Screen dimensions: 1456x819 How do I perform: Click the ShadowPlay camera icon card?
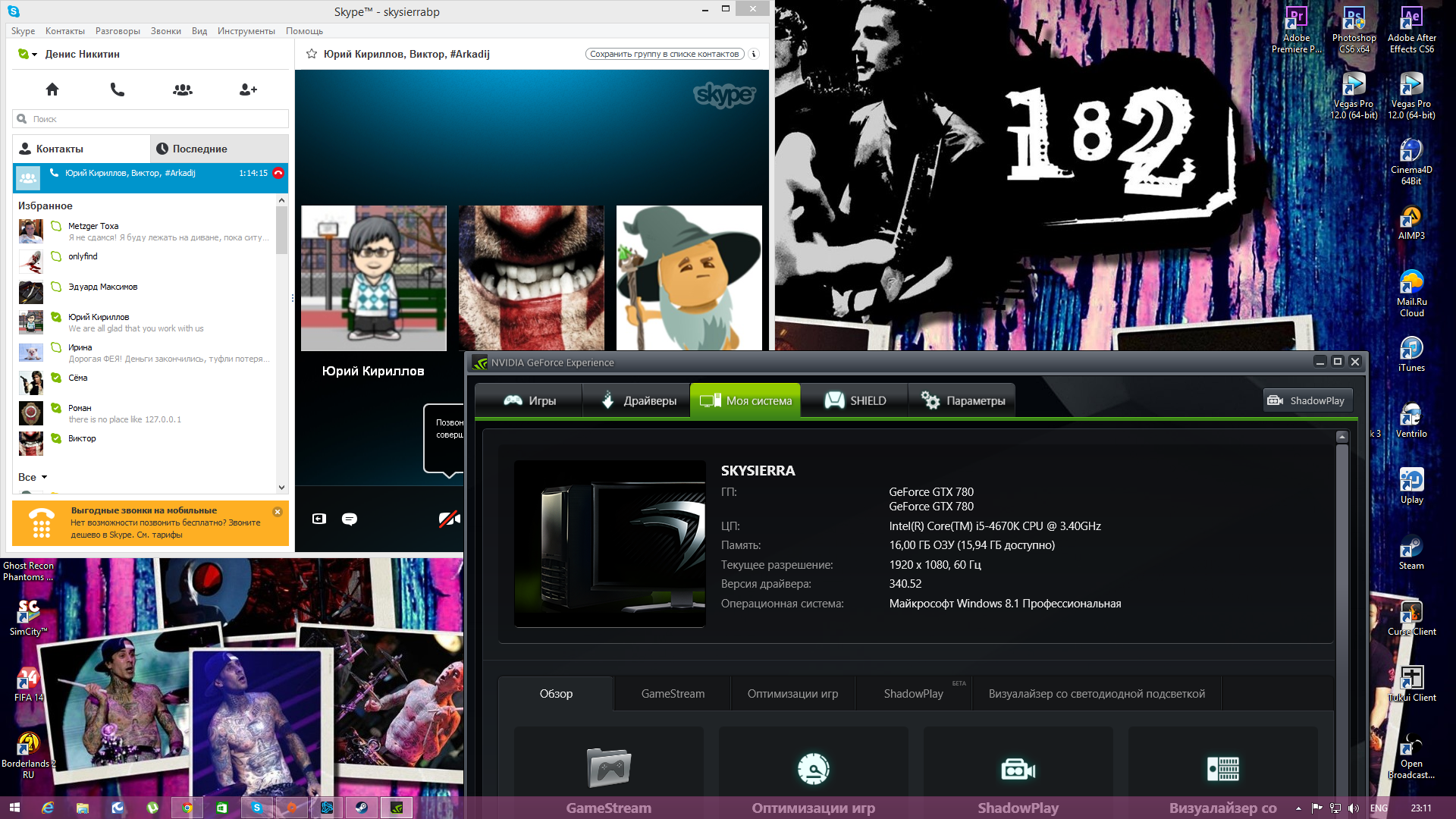tap(1018, 770)
